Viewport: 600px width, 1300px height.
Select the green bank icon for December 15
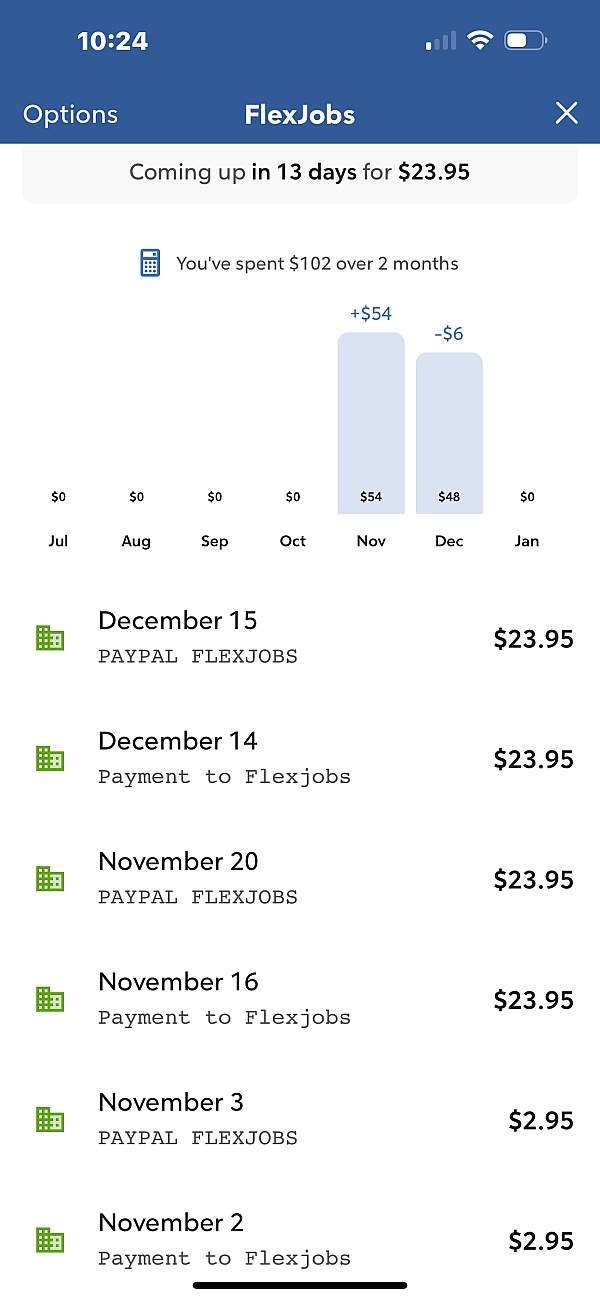50,638
